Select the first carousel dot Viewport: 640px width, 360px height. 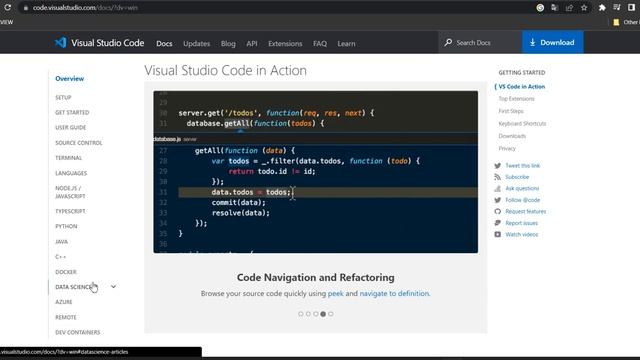click(x=301, y=314)
